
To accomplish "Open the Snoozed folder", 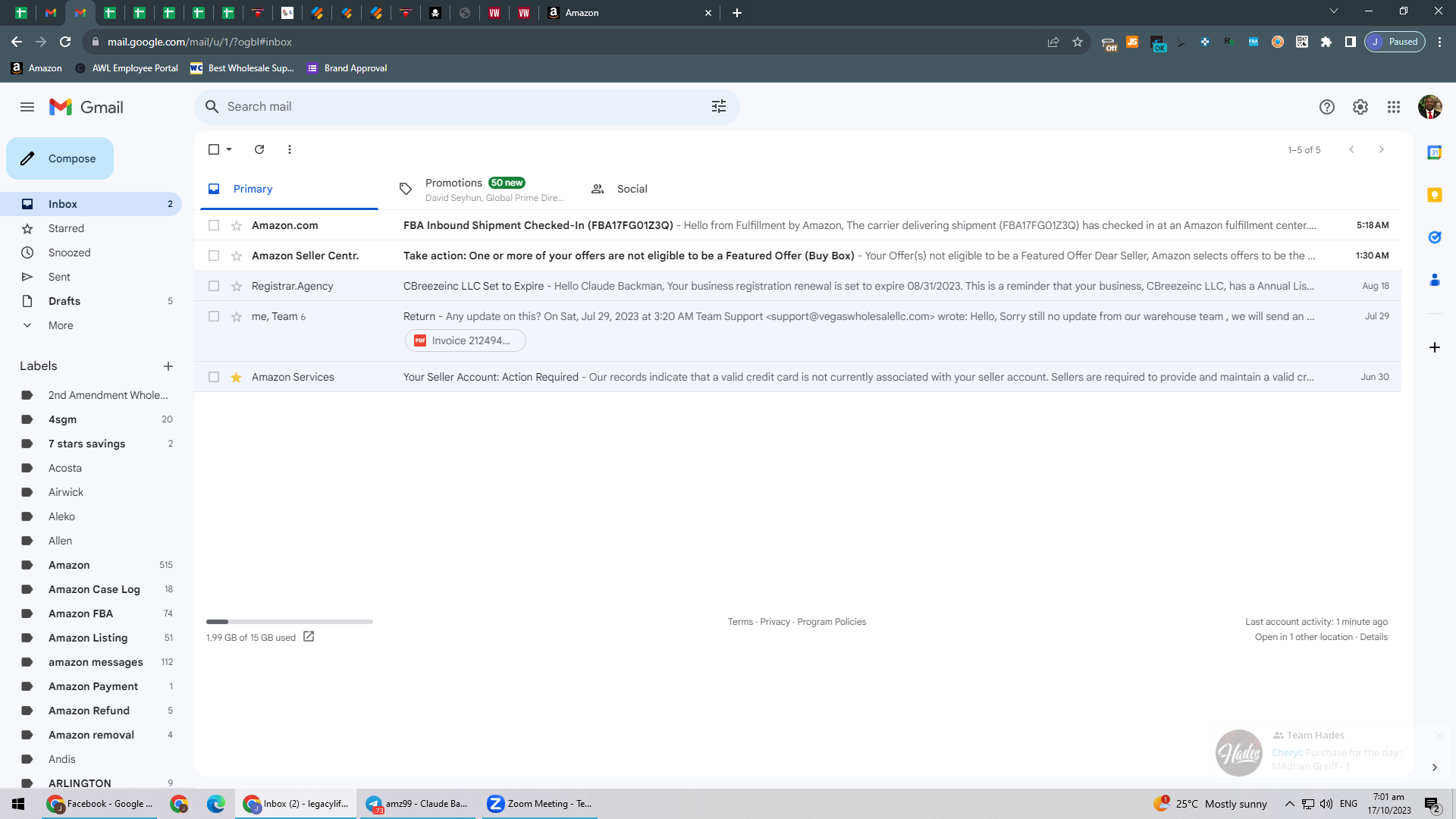I will 91,253.
